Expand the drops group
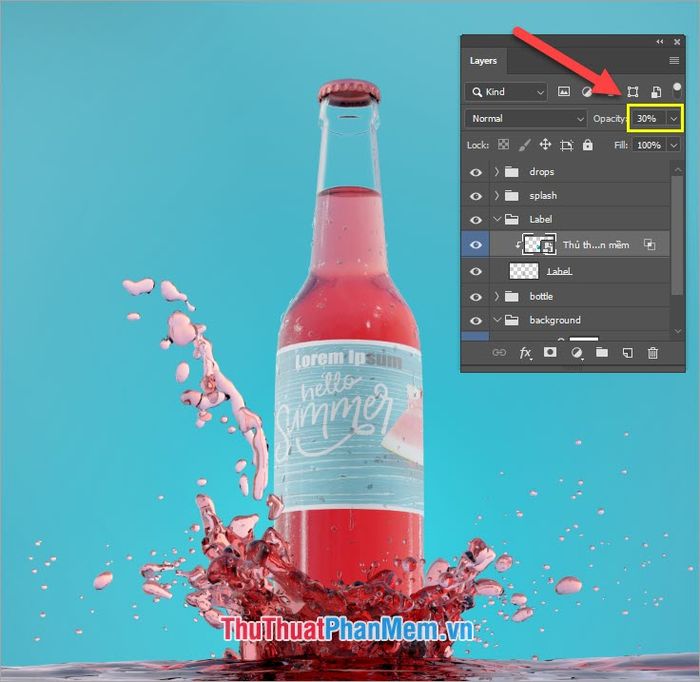The image size is (700, 682). click(x=496, y=172)
